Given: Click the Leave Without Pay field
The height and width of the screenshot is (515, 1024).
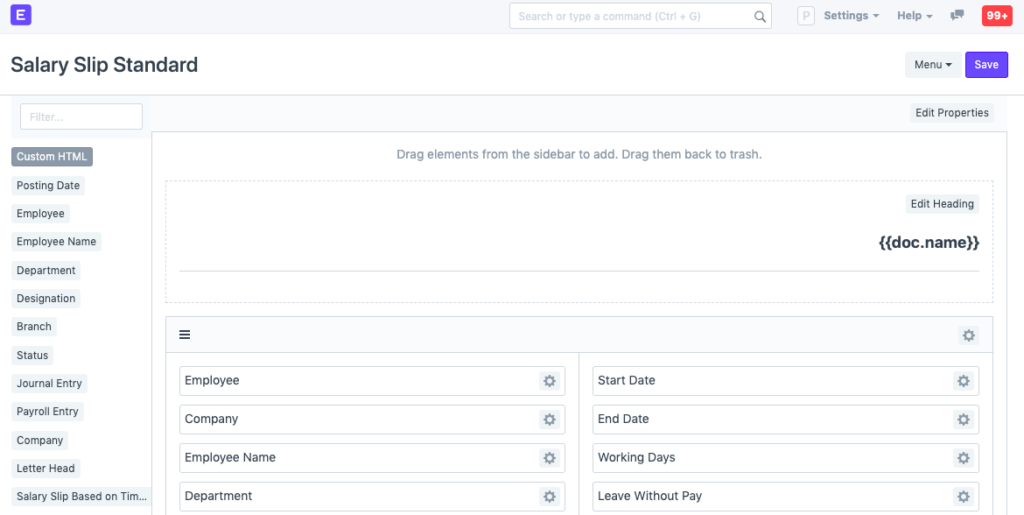Looking at the screenshot, I should (x=786, y=496).
